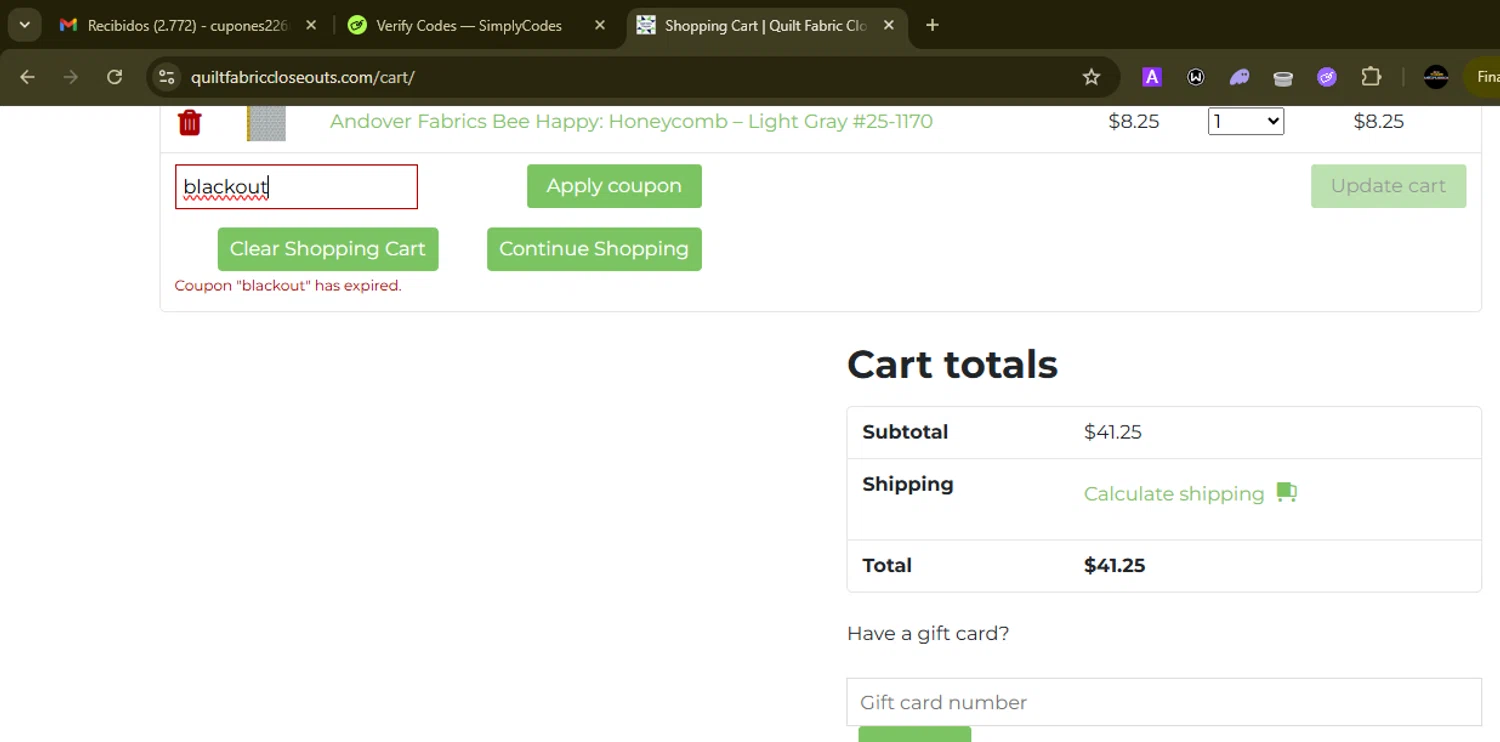Viewport: 1500px width, 742px height.
Task: Select the Cart totals heading
Action: pos(952,364)
